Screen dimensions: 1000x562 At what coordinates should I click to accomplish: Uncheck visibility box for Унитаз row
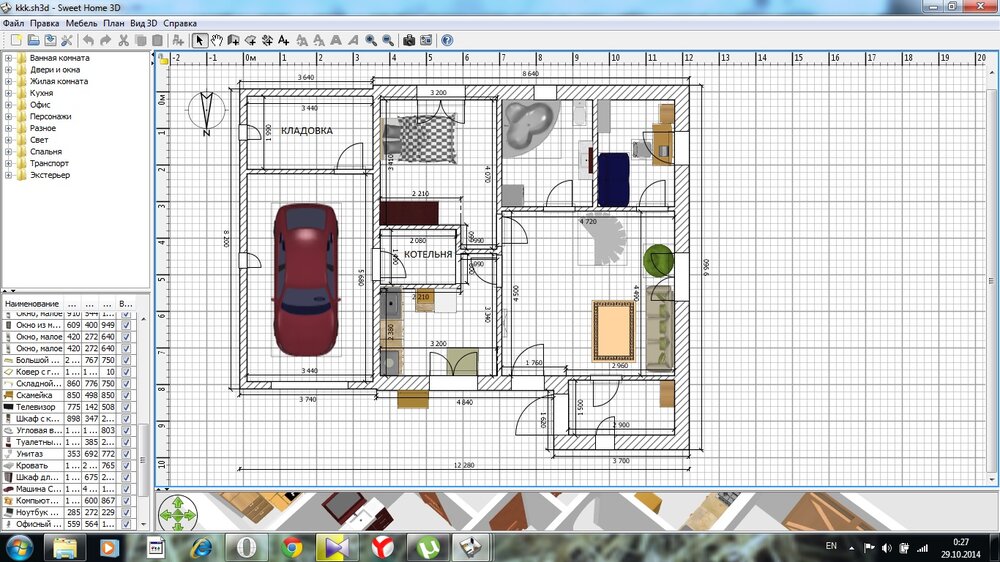coord(126,454)
